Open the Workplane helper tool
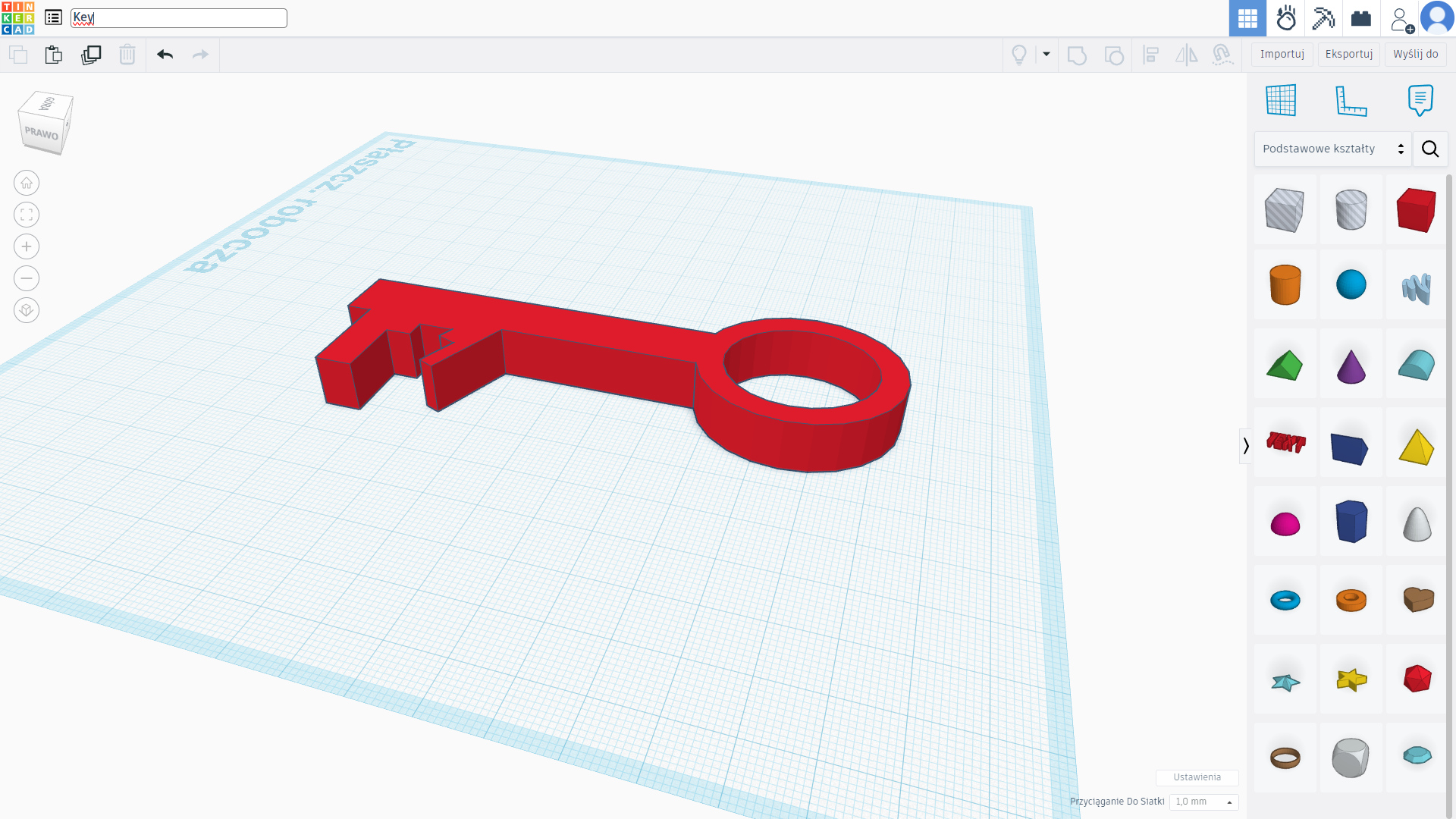The height and width of the screenshot is (819, 1456). tap(1281, 99)
